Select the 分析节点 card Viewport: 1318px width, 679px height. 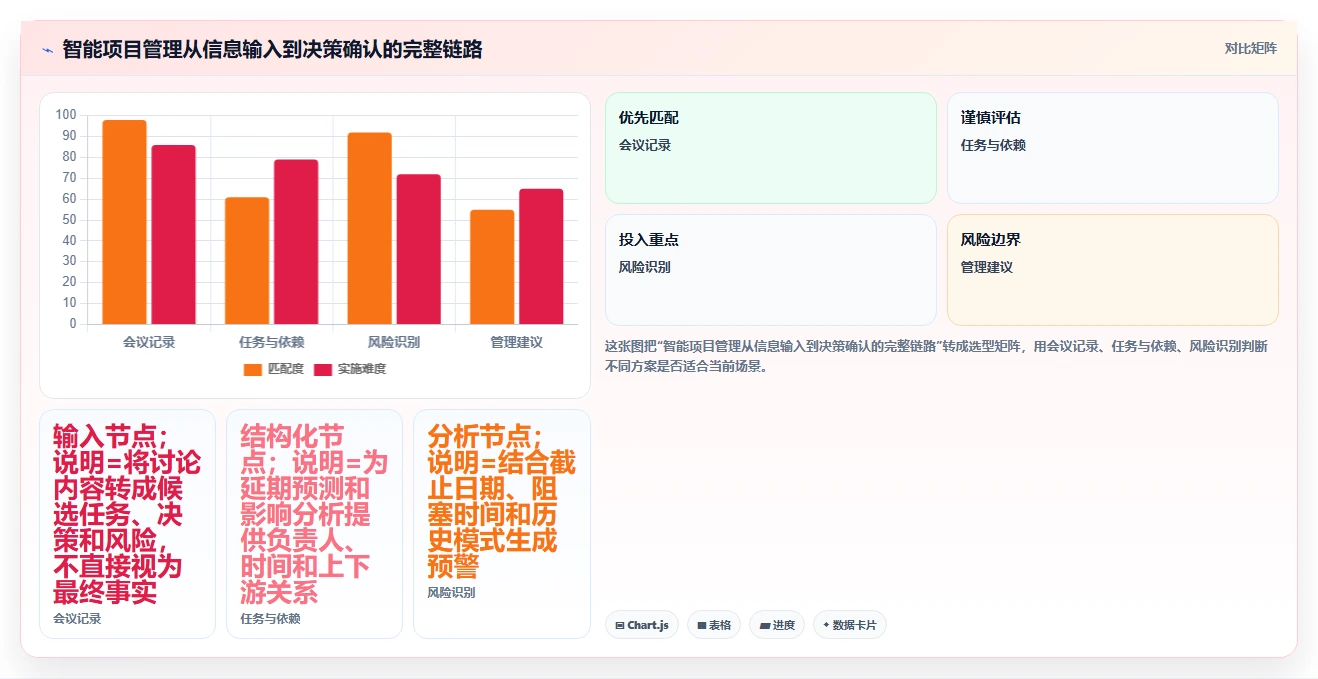point(502,524)
